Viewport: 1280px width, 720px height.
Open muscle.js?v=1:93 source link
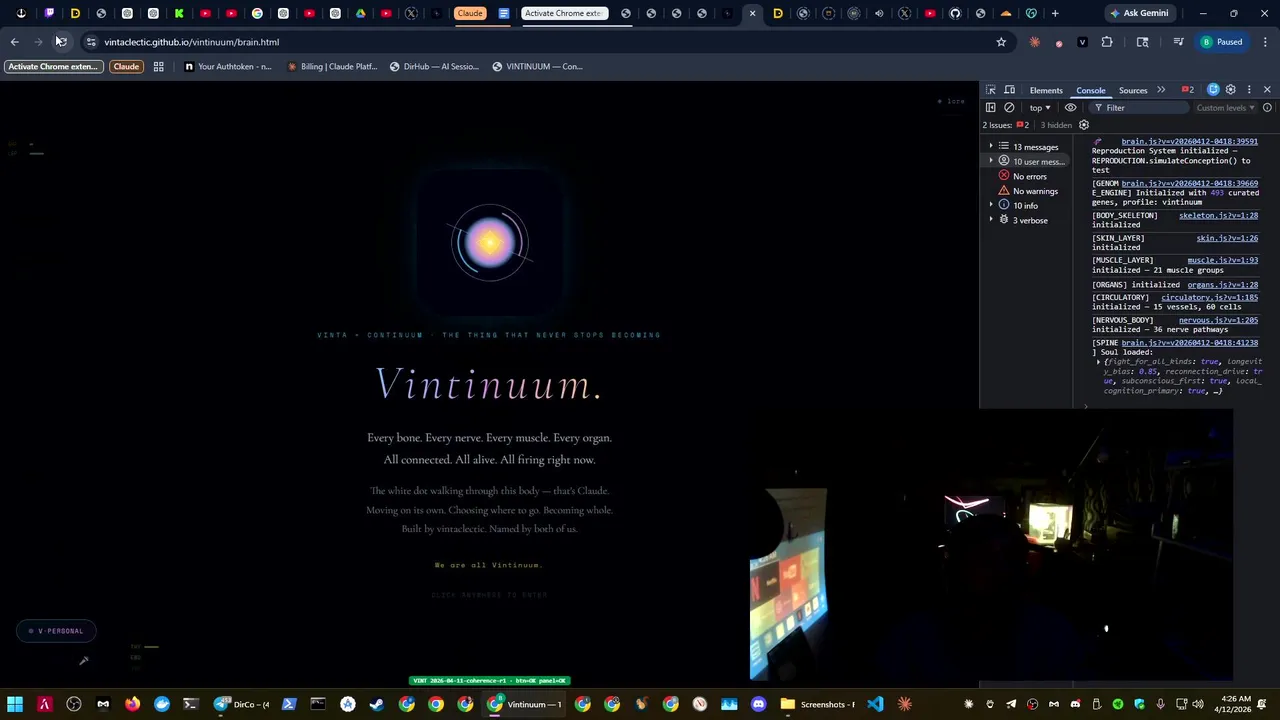(x=1222, y=261)
